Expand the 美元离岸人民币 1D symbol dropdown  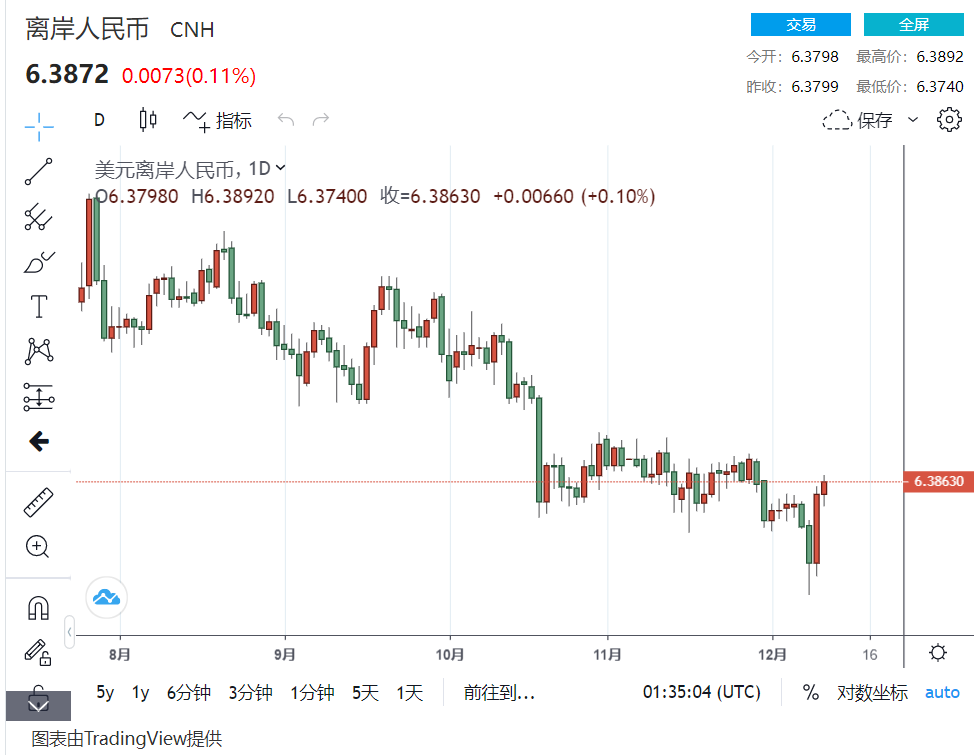click(x=280, y=167)
